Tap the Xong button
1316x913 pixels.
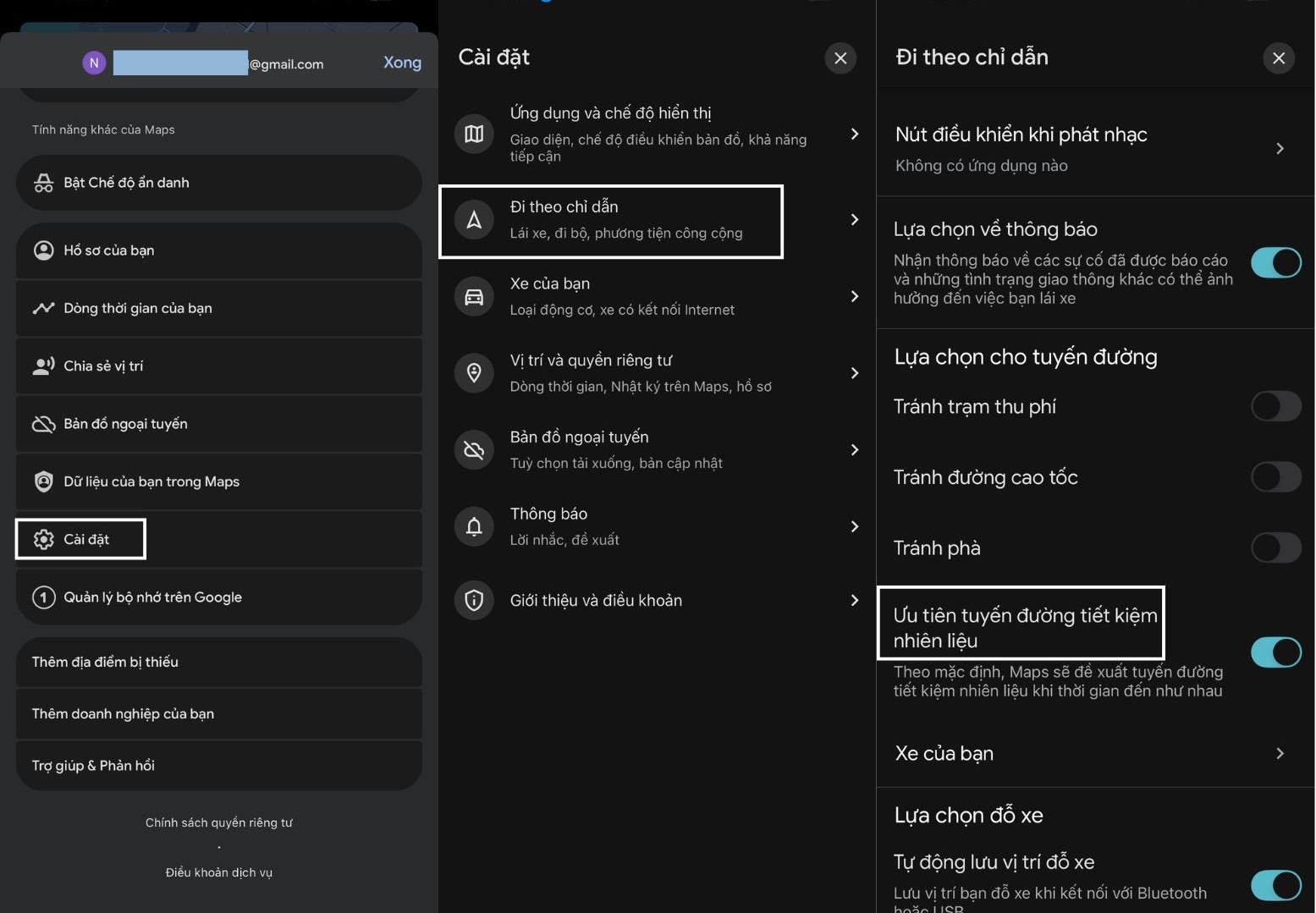pyautogui.click(x=402, y=63)
